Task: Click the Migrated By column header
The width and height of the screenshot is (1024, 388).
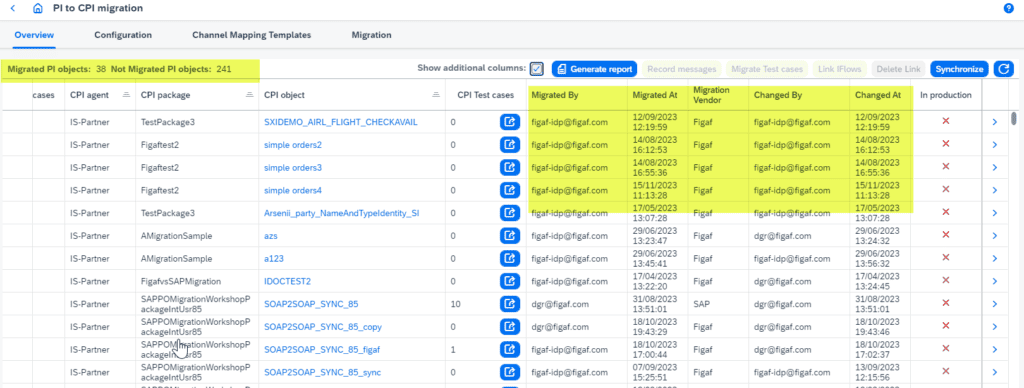Action: (x=554, y=95)
